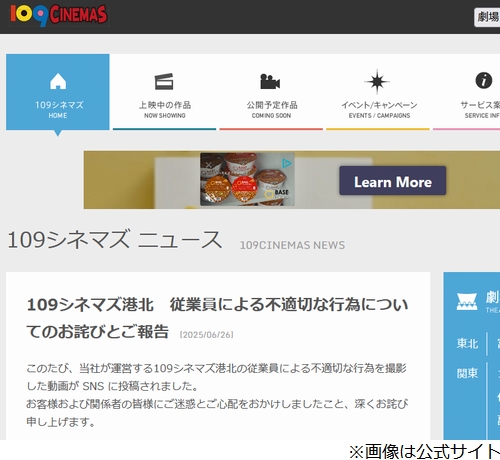Click the clapperboard Now Showing icon
Viewport: 500px width, 460px height.
coord(164,81)
